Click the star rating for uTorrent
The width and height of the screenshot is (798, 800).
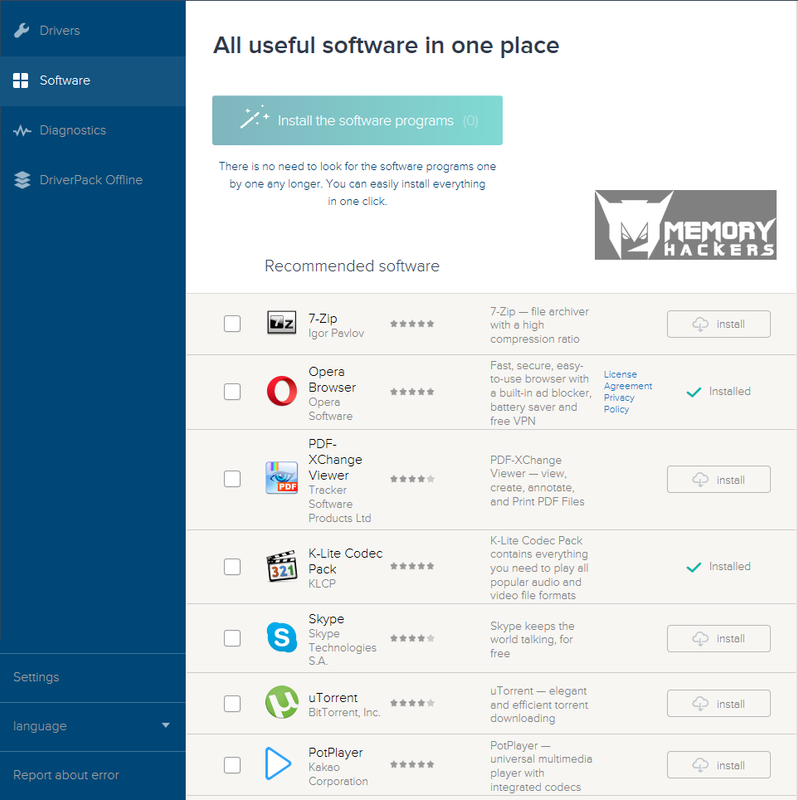(412, 703)
